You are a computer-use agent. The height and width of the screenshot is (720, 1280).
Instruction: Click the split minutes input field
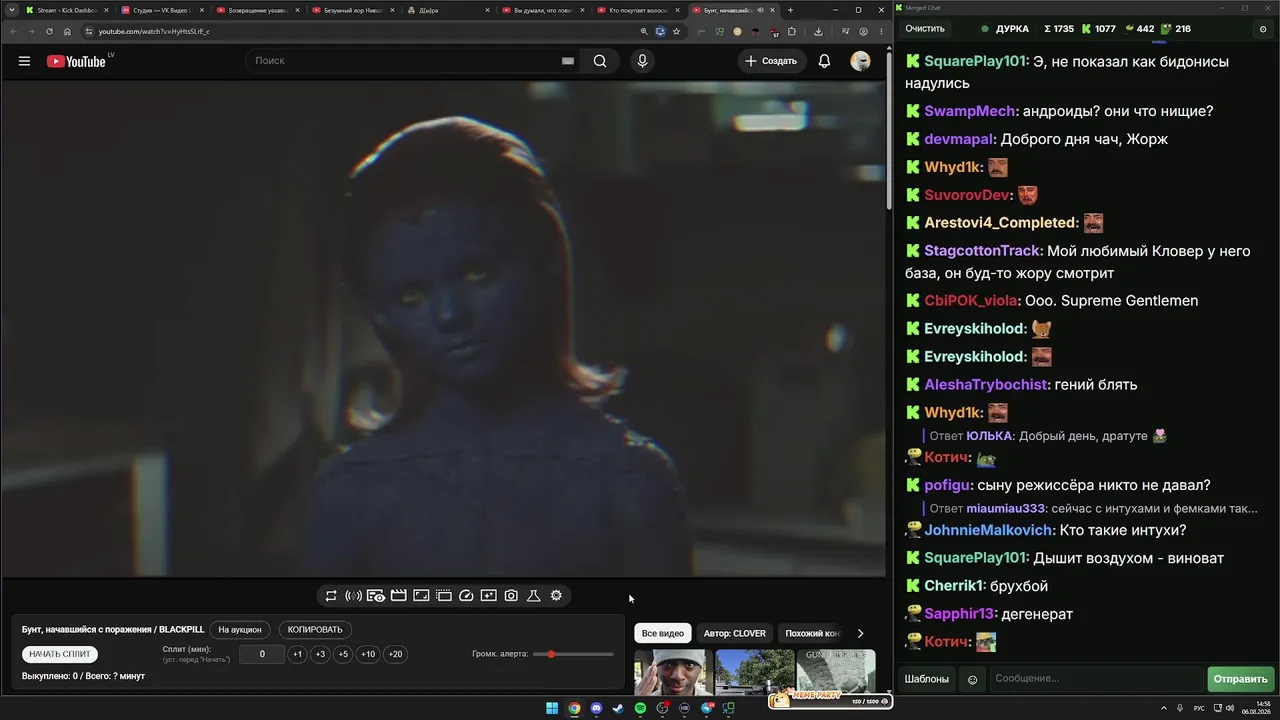tap(262, 655)
